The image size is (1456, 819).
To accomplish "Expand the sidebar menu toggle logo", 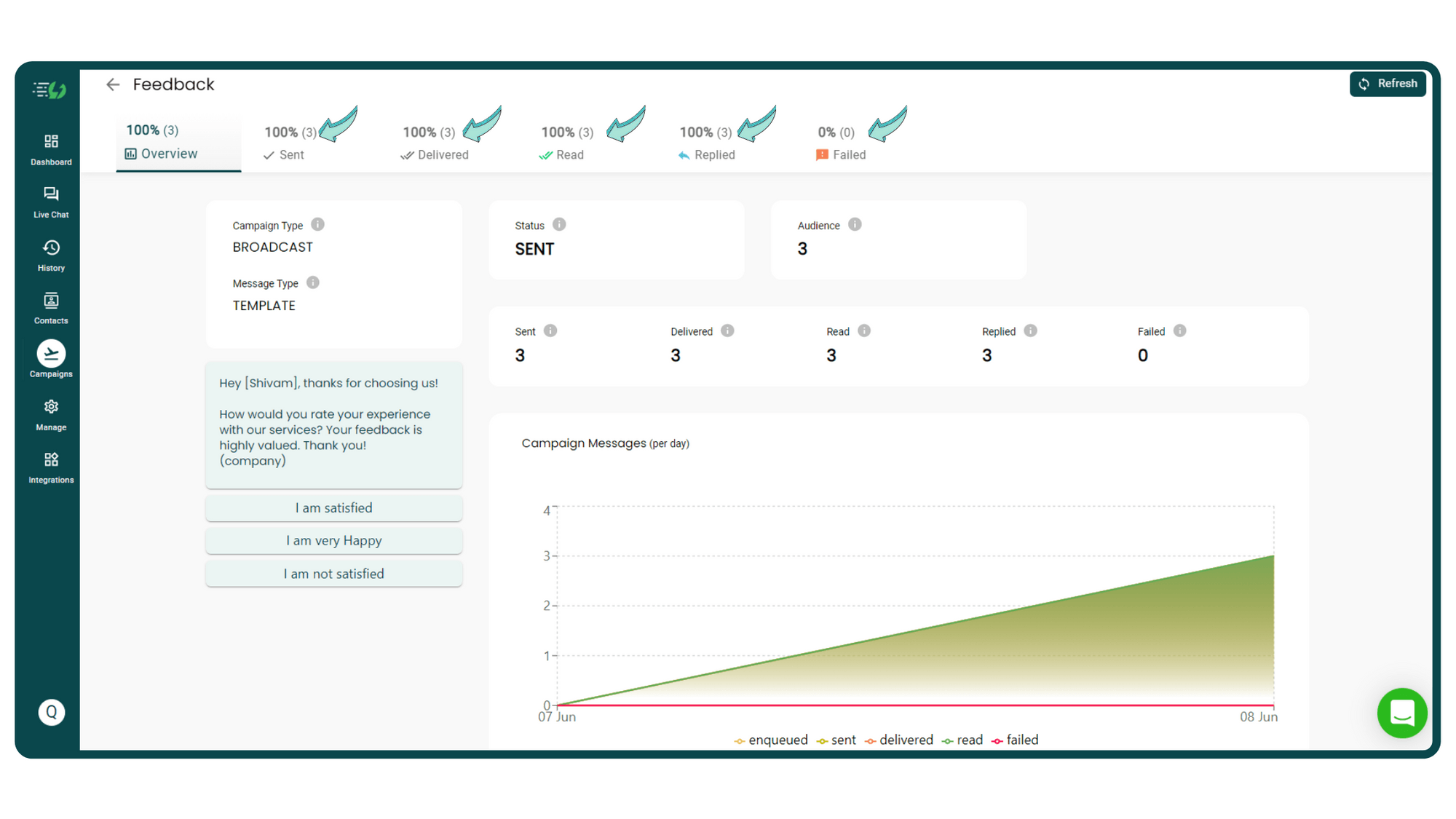I will click(50, 90).
